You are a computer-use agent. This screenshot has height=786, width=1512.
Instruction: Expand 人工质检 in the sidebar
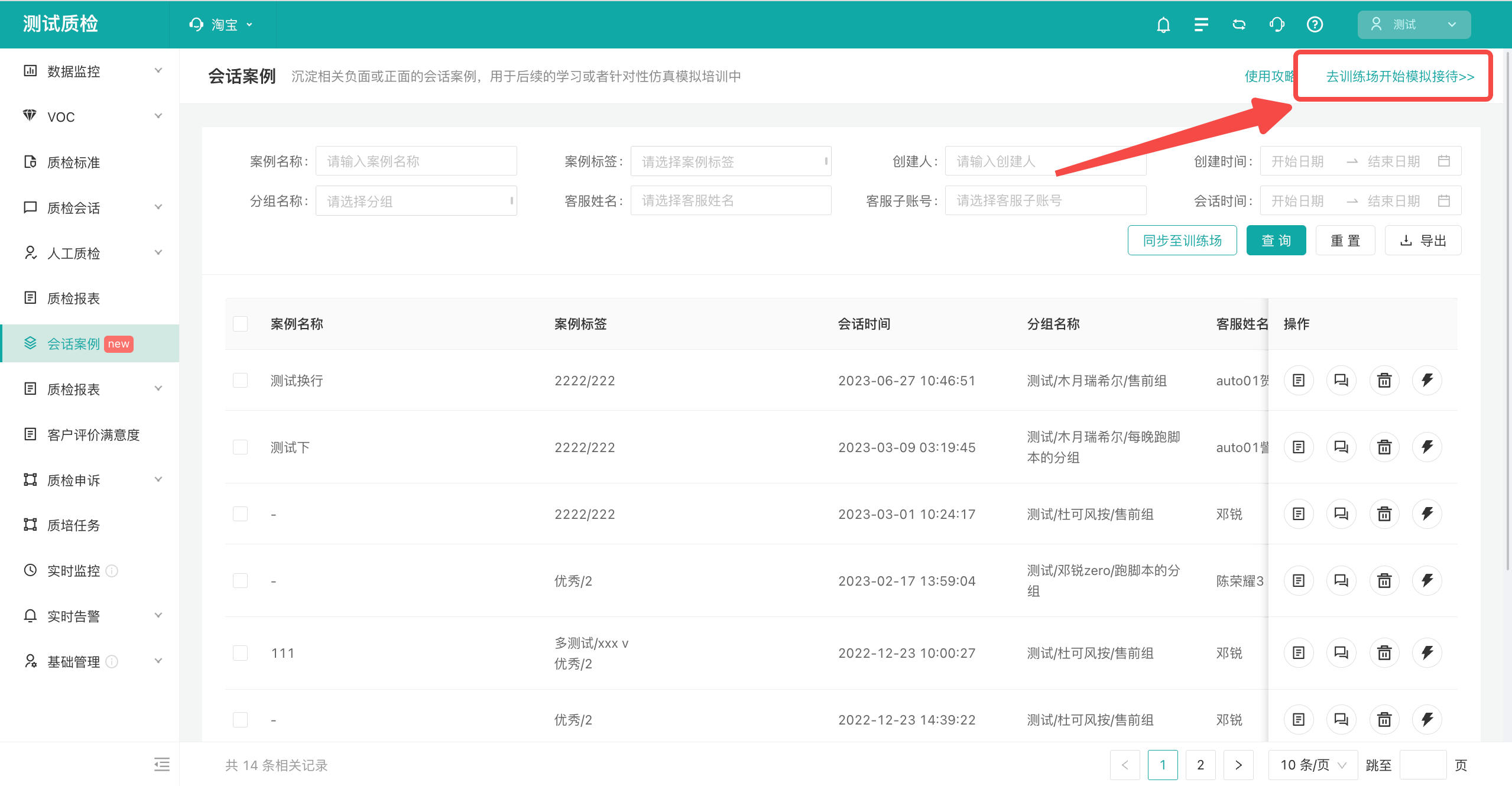[x=90, y=253]
